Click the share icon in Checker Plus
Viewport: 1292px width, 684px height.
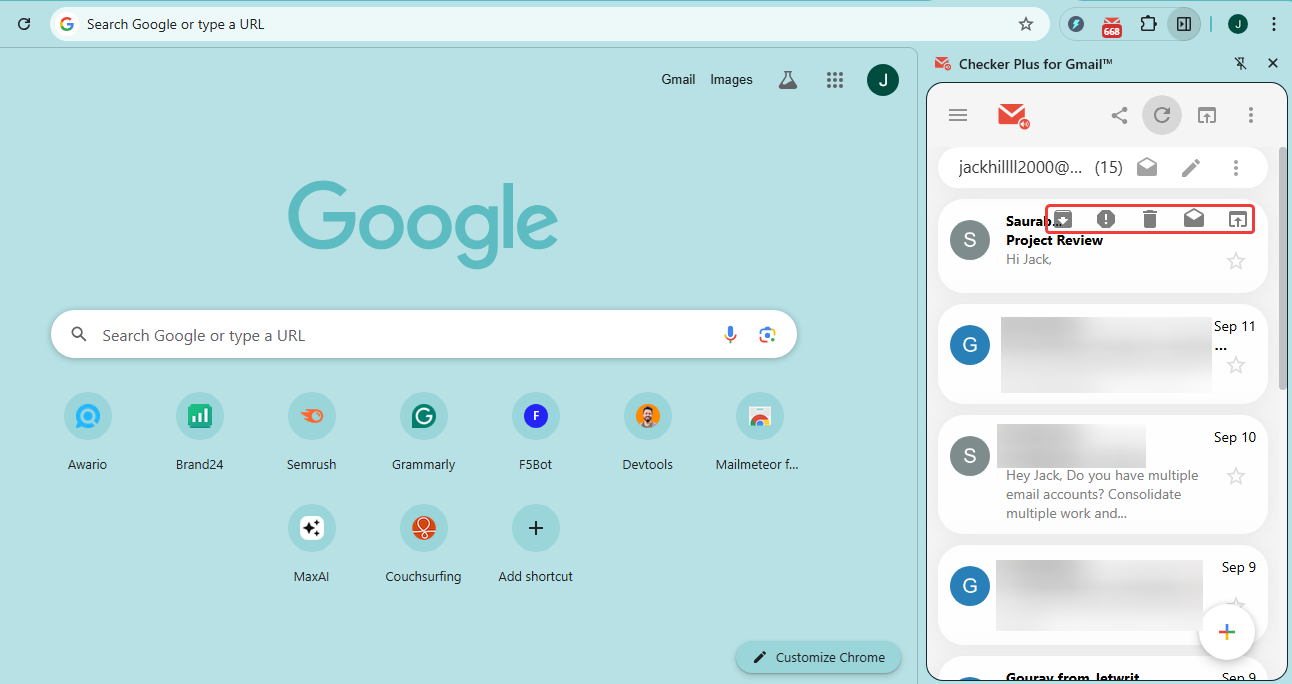tap(1119, 115)
